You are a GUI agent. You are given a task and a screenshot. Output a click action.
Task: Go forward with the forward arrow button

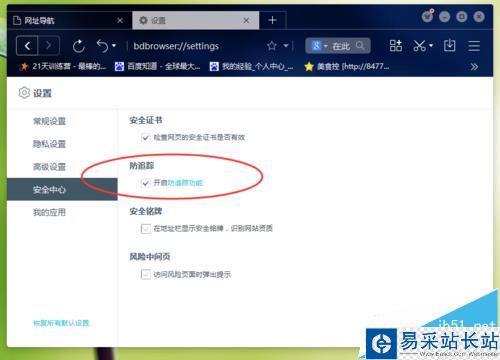tap(49, 46)
